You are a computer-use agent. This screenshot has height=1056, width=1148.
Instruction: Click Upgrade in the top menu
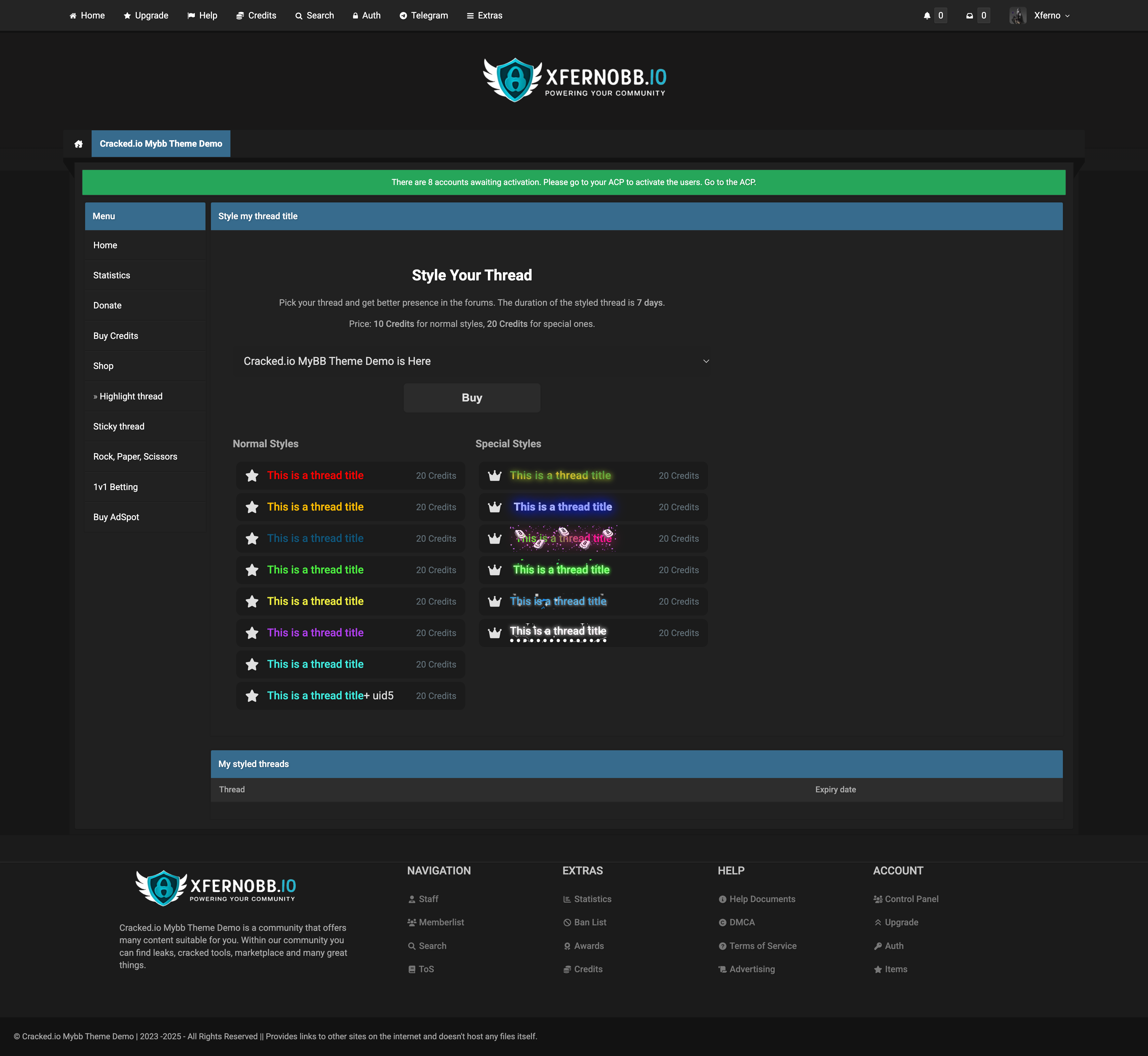click(x=146, y=15)
